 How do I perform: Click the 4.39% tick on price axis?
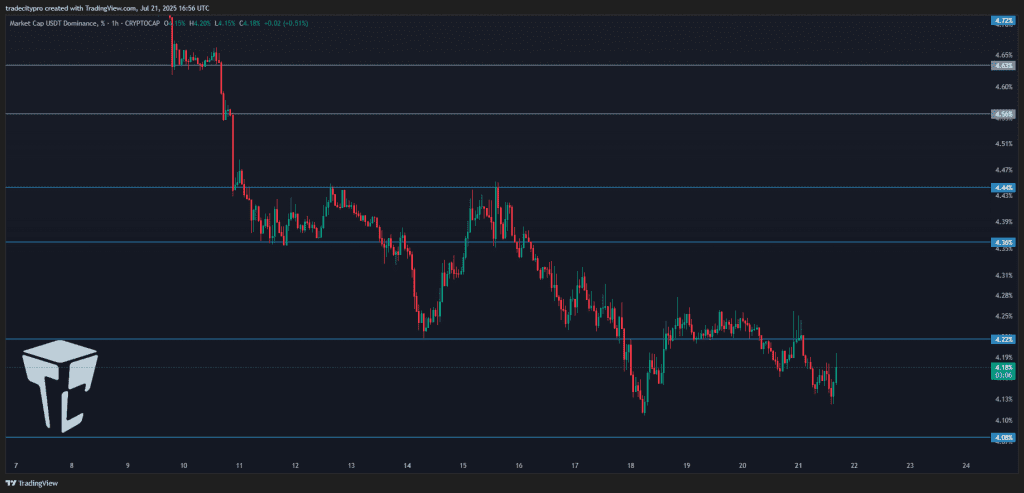coord(1002,221)
